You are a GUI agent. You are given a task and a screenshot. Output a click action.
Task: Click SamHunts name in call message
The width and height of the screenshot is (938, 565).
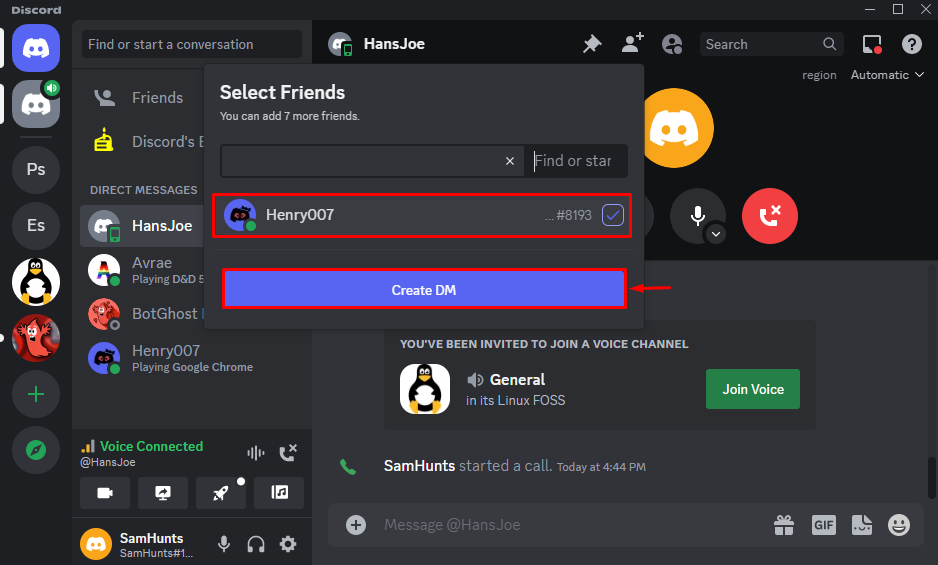click(419, 466)
